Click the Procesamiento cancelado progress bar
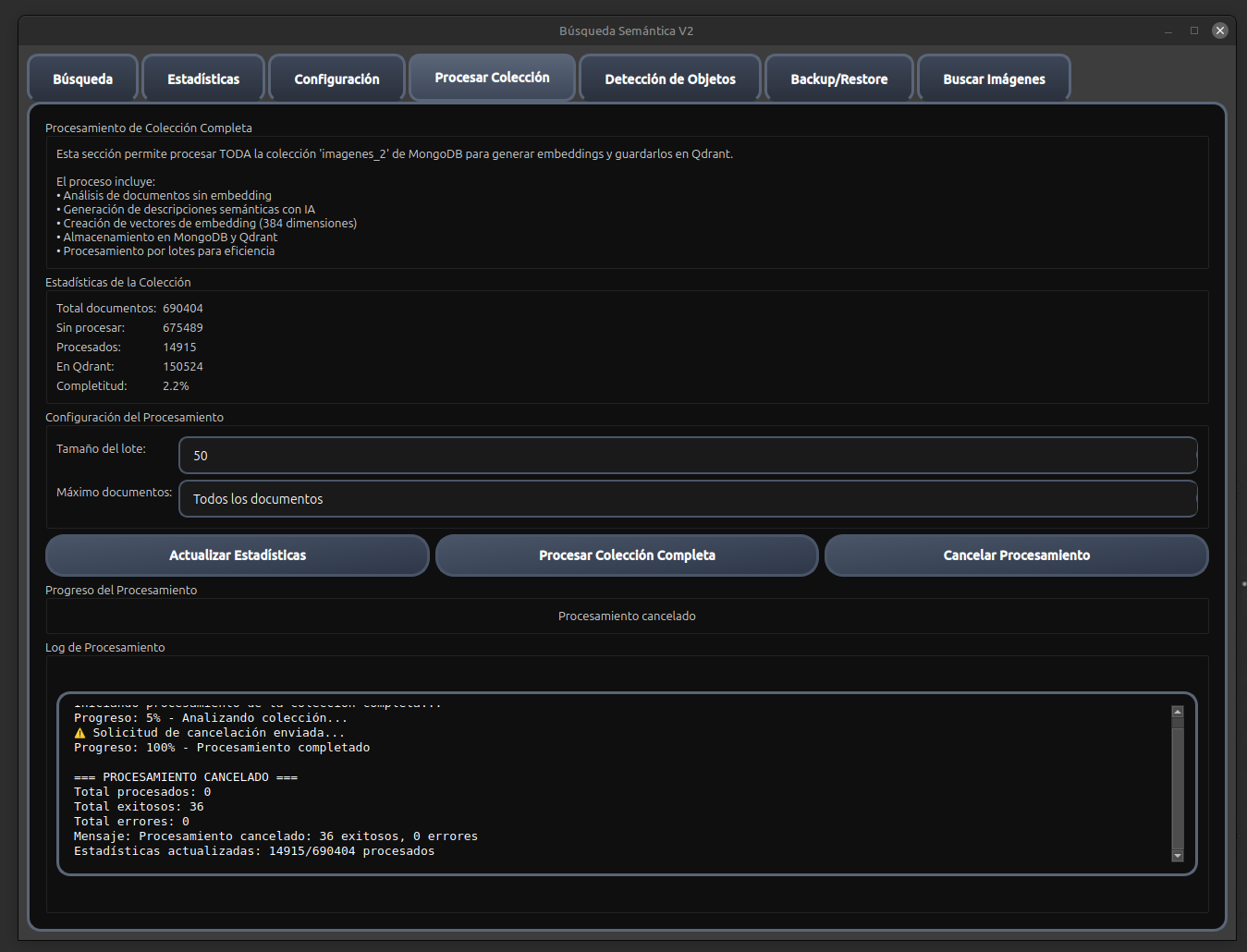 [627, 616]
